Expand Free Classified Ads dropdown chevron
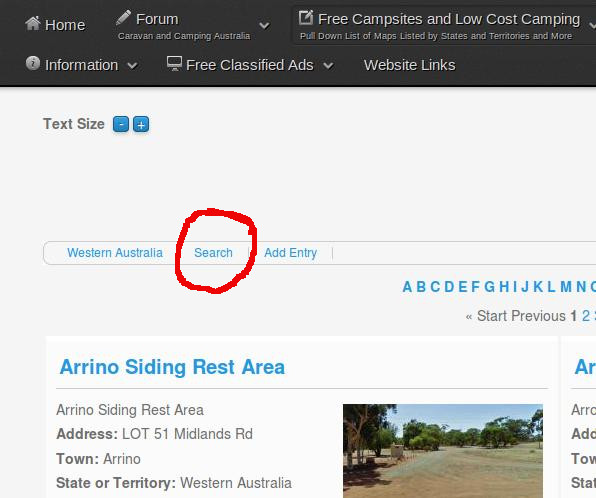The image size is (596, 498). click(x=328, y=66)
